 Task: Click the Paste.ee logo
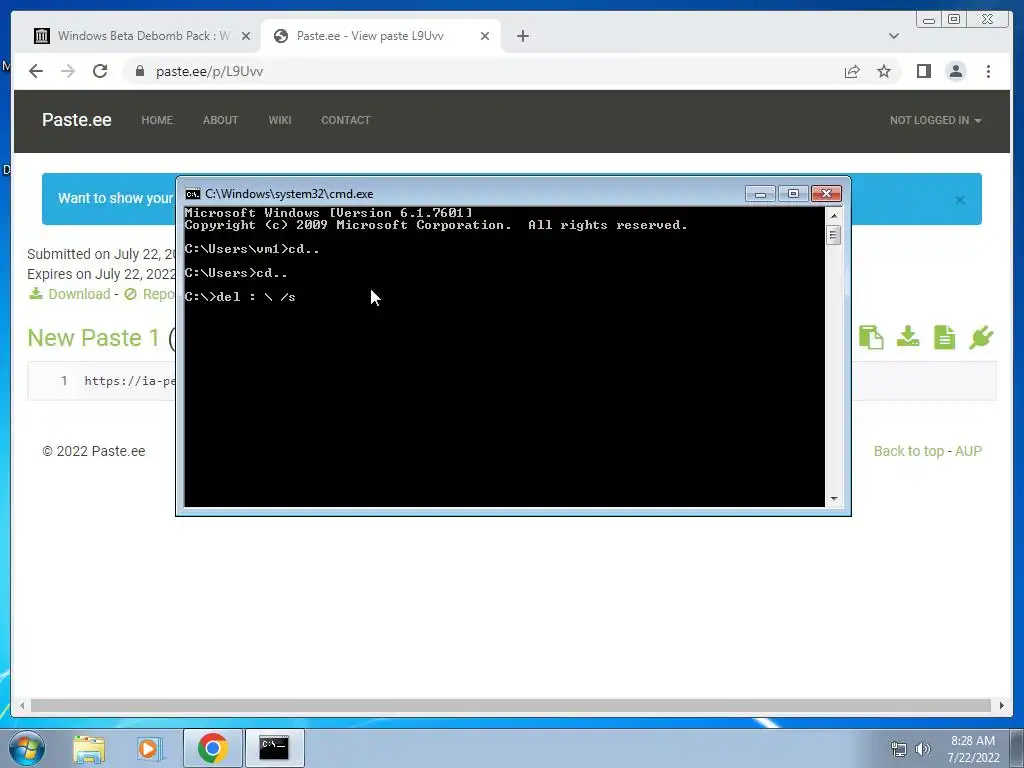76,120
